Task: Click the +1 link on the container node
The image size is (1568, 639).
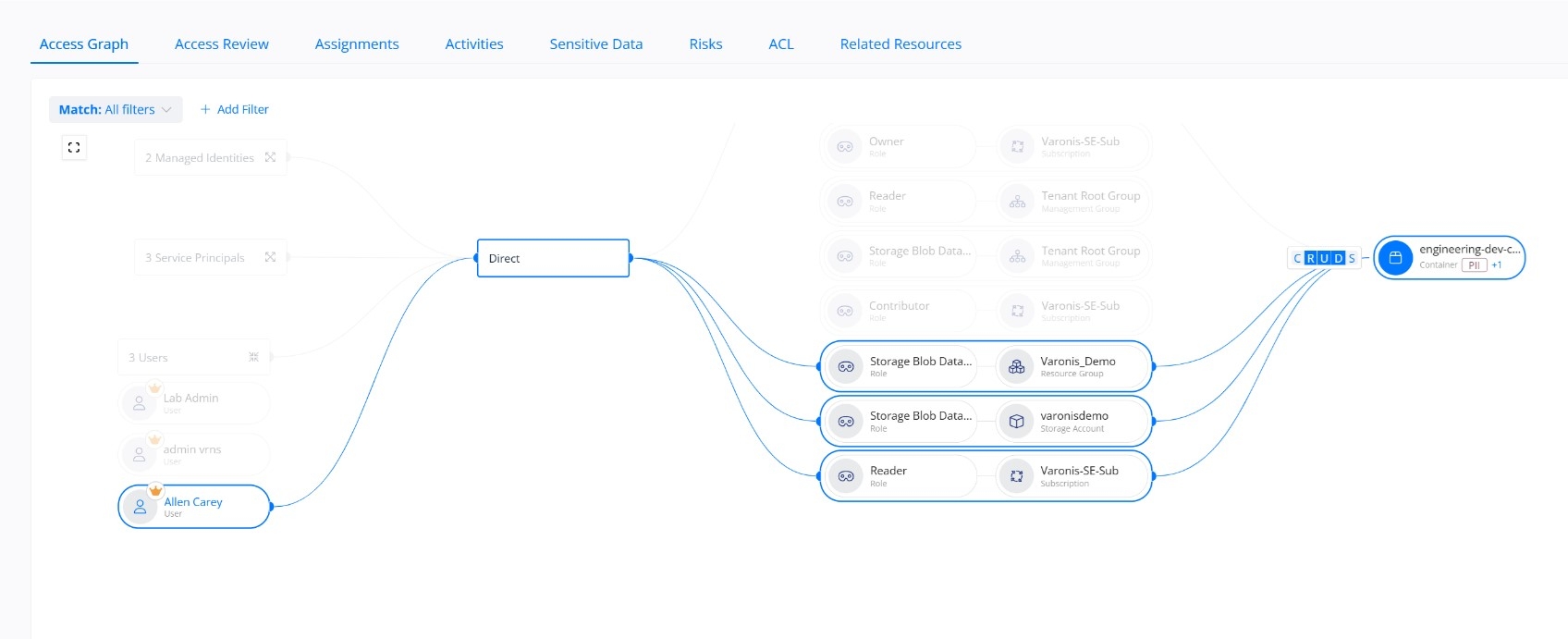Action: point(1496,265)
